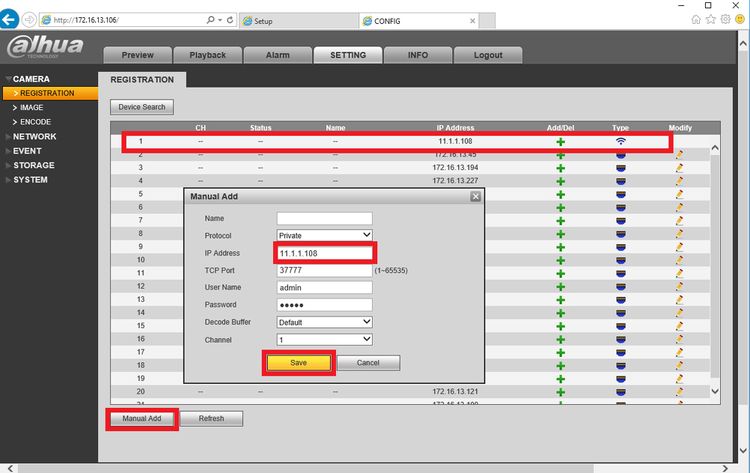Click the Save button

pyautogui.click(x=298, y=363)
